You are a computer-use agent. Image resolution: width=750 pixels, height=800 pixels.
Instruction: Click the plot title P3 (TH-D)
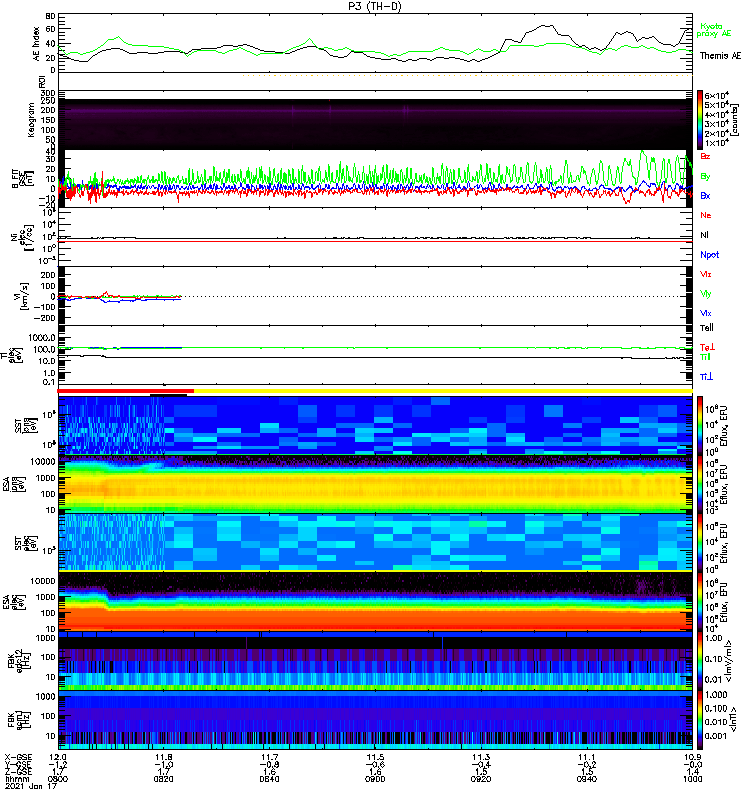[375, 6]
